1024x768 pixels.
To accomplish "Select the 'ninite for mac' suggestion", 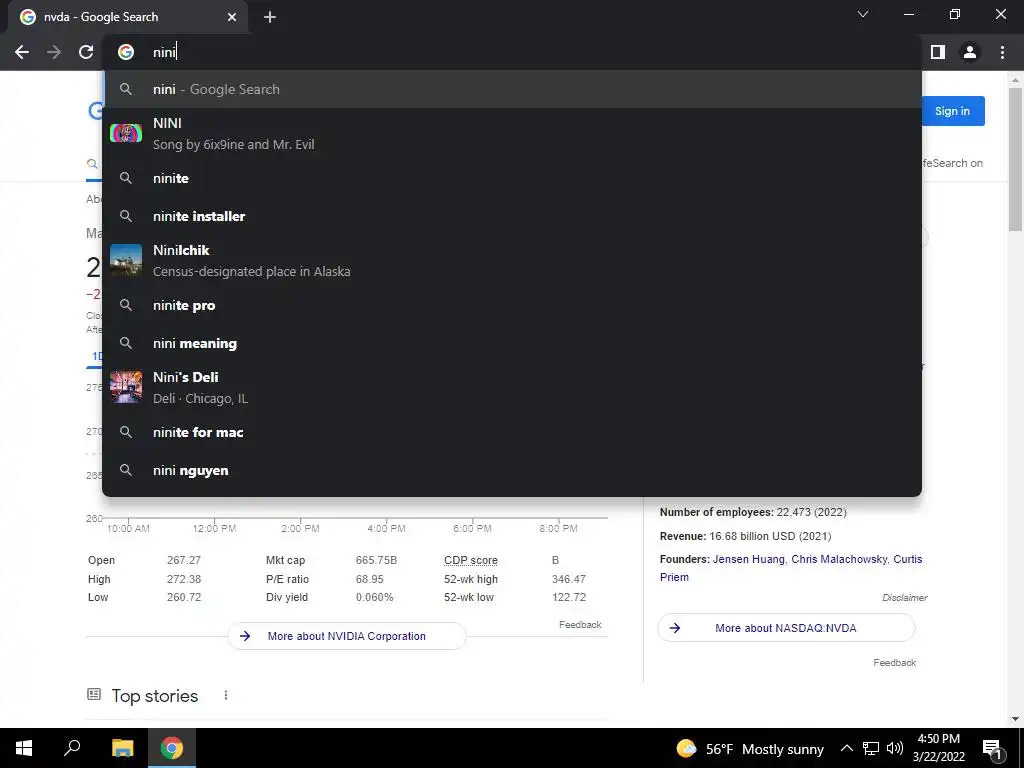I will tap(512, 432).
